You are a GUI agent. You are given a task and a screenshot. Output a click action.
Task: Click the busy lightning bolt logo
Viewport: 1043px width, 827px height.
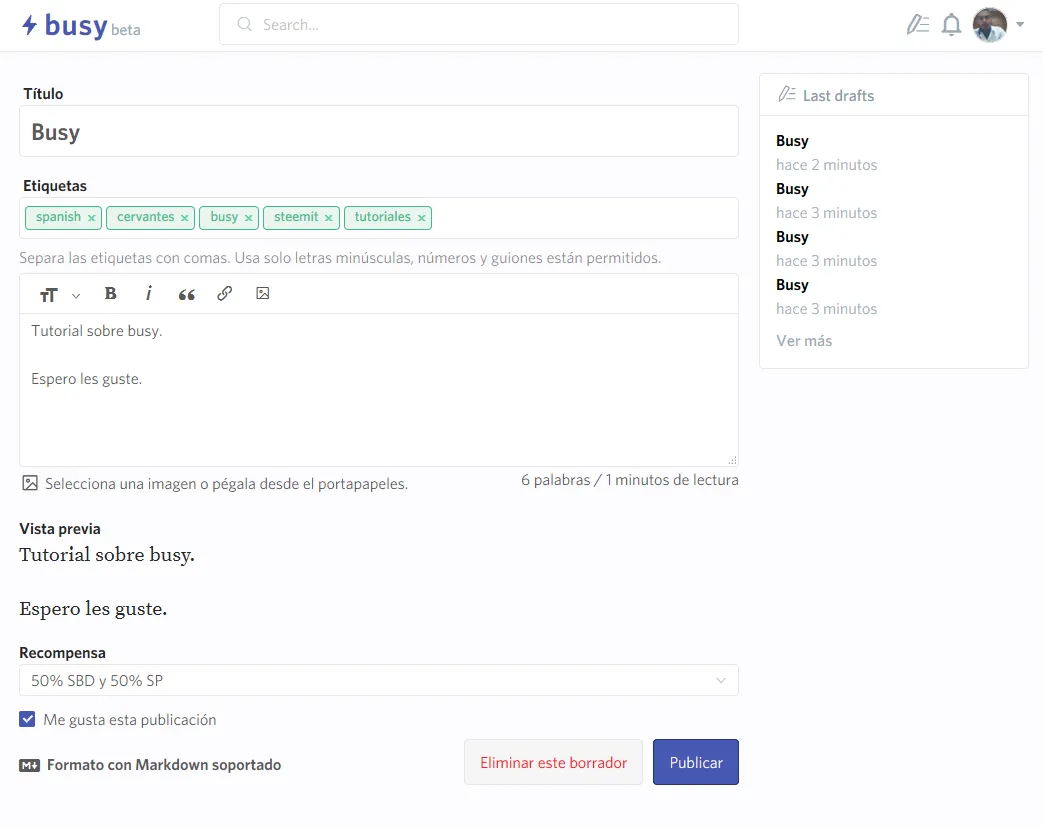point(29,25)
